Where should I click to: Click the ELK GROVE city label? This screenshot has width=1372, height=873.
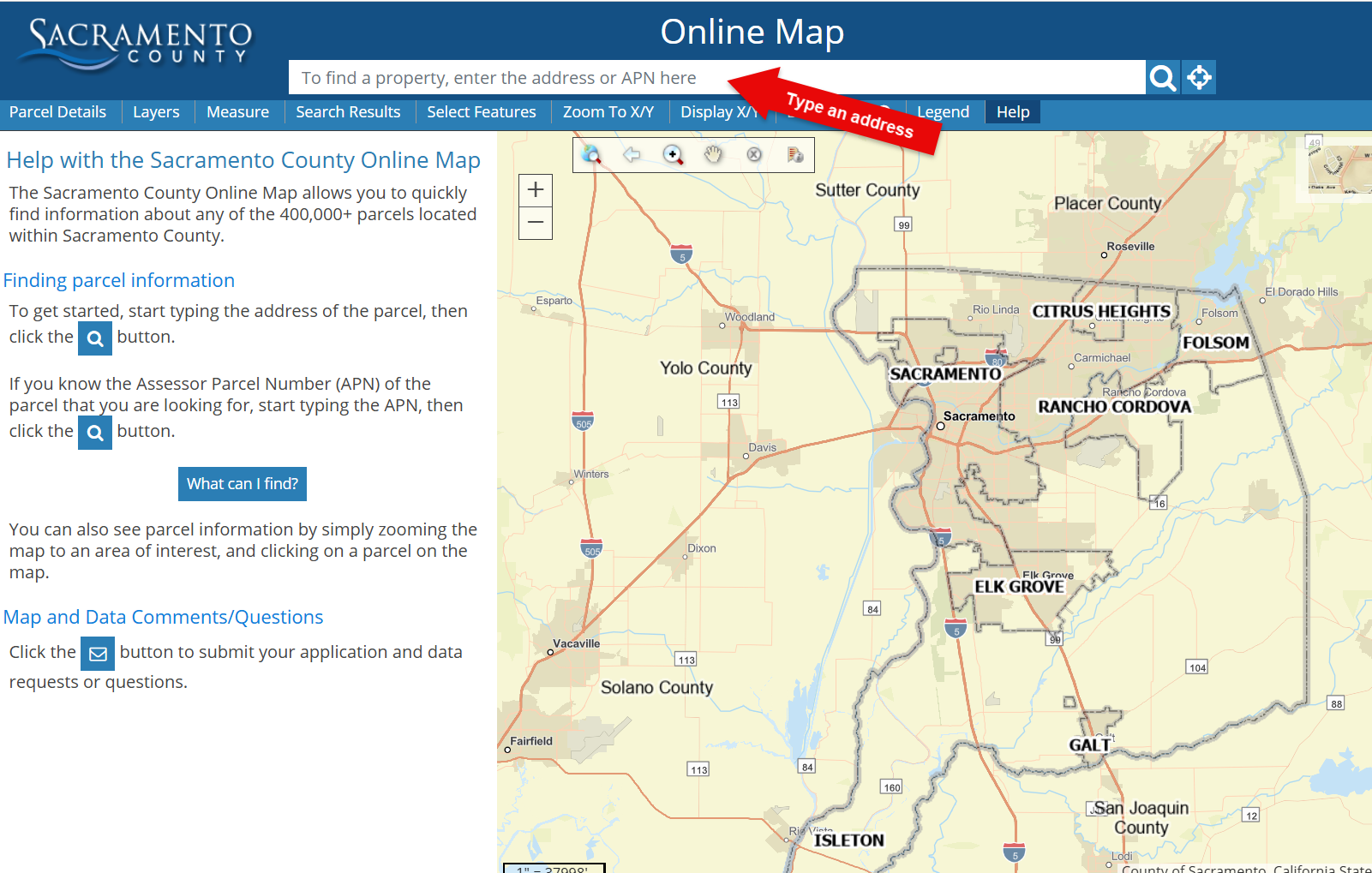[1019, 587]
